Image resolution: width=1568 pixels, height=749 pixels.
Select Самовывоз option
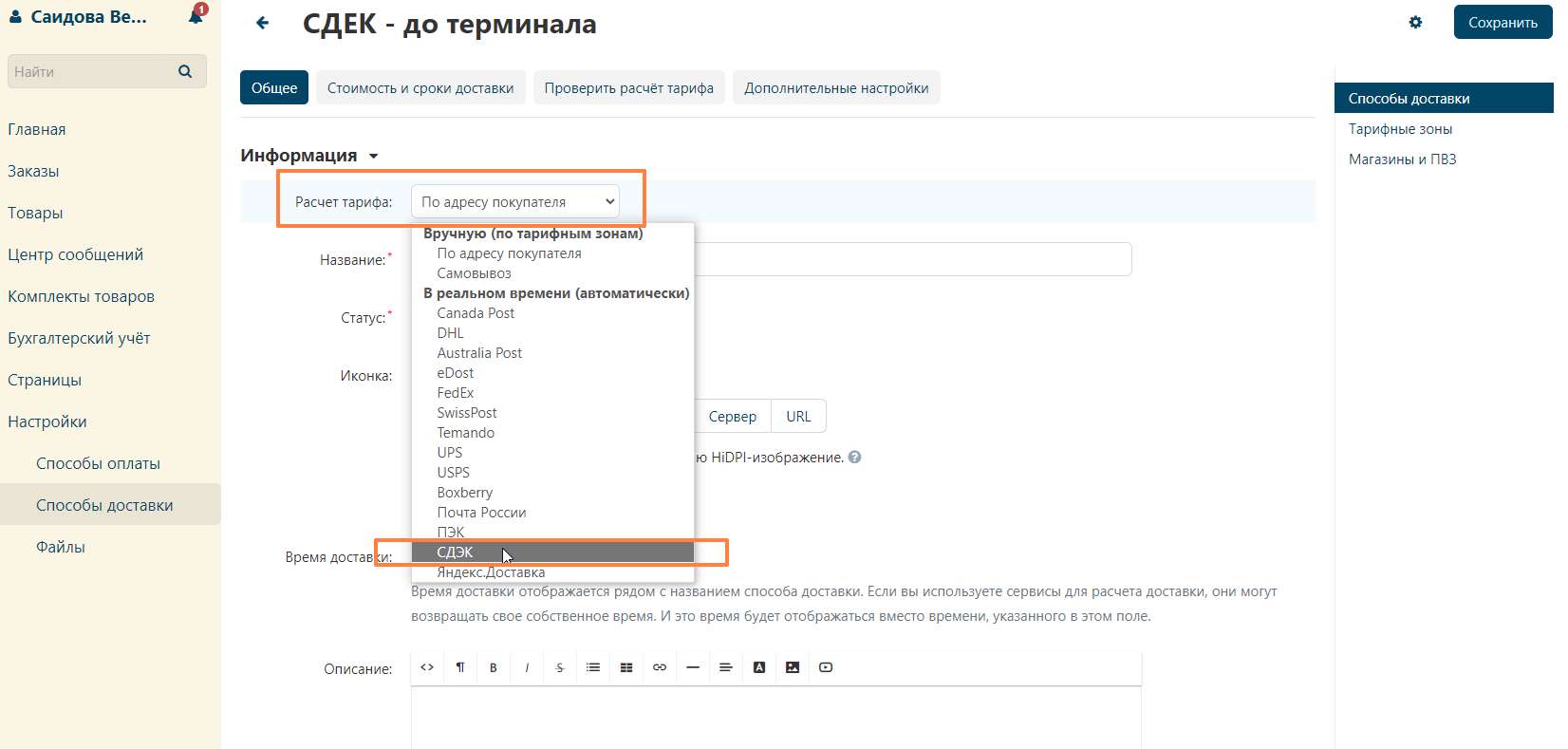[x=552, y=273]
